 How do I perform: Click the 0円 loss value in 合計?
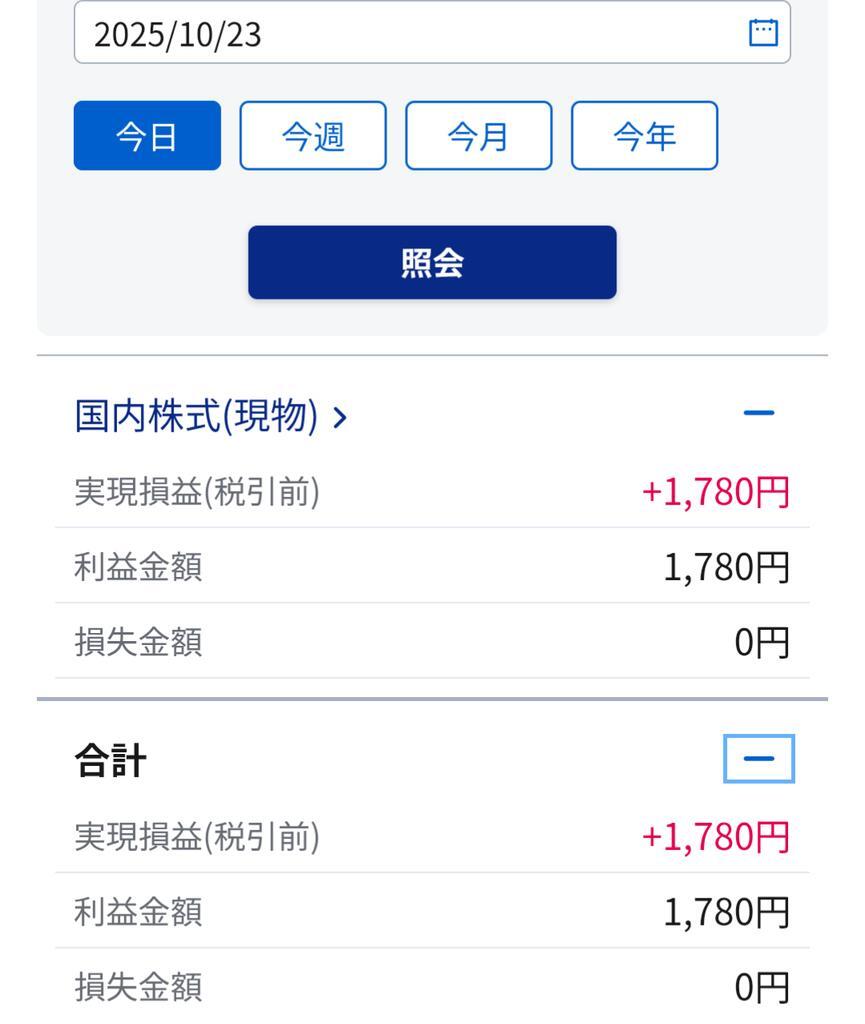[x=762, y=987]
